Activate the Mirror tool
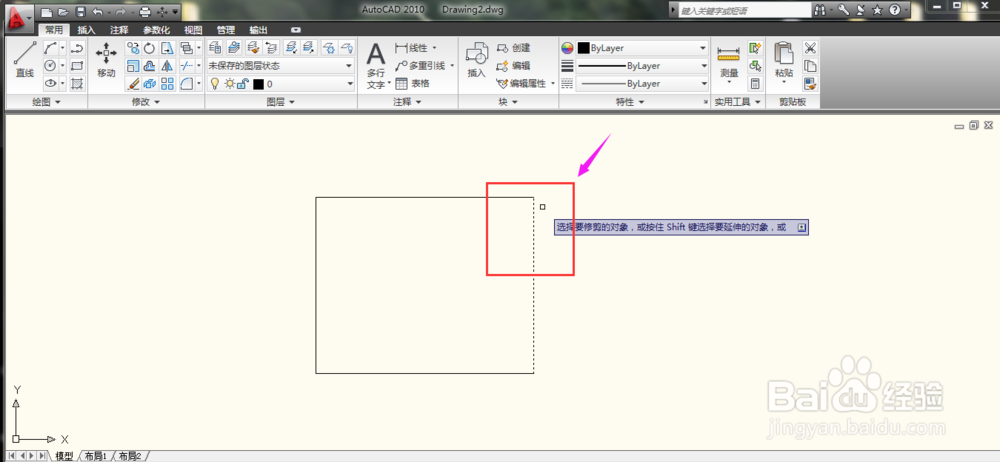Viewport: 1000px width, 462px height. (167, 65)
